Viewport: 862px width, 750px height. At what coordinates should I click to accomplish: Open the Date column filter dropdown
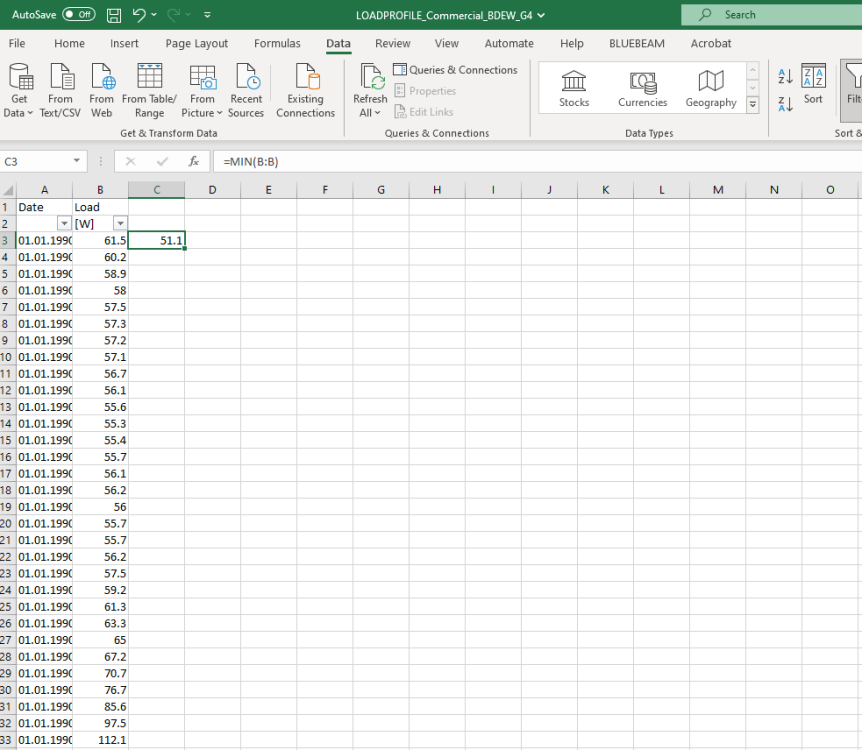click(64, 224)
